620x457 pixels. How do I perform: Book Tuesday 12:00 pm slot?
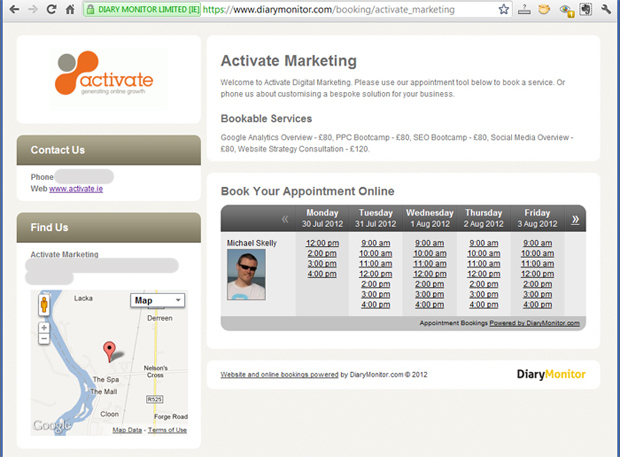point(376,274)
